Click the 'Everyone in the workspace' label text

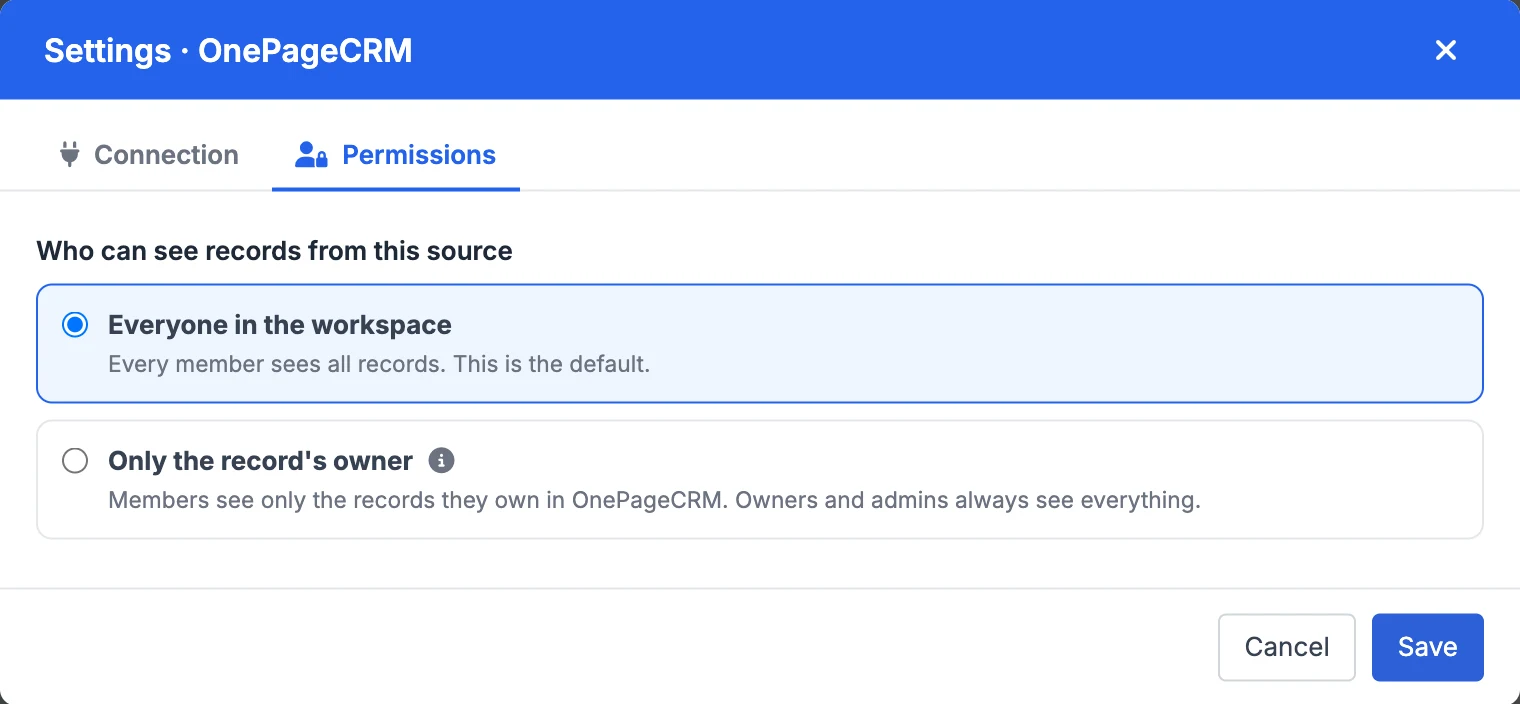point(280,325)
